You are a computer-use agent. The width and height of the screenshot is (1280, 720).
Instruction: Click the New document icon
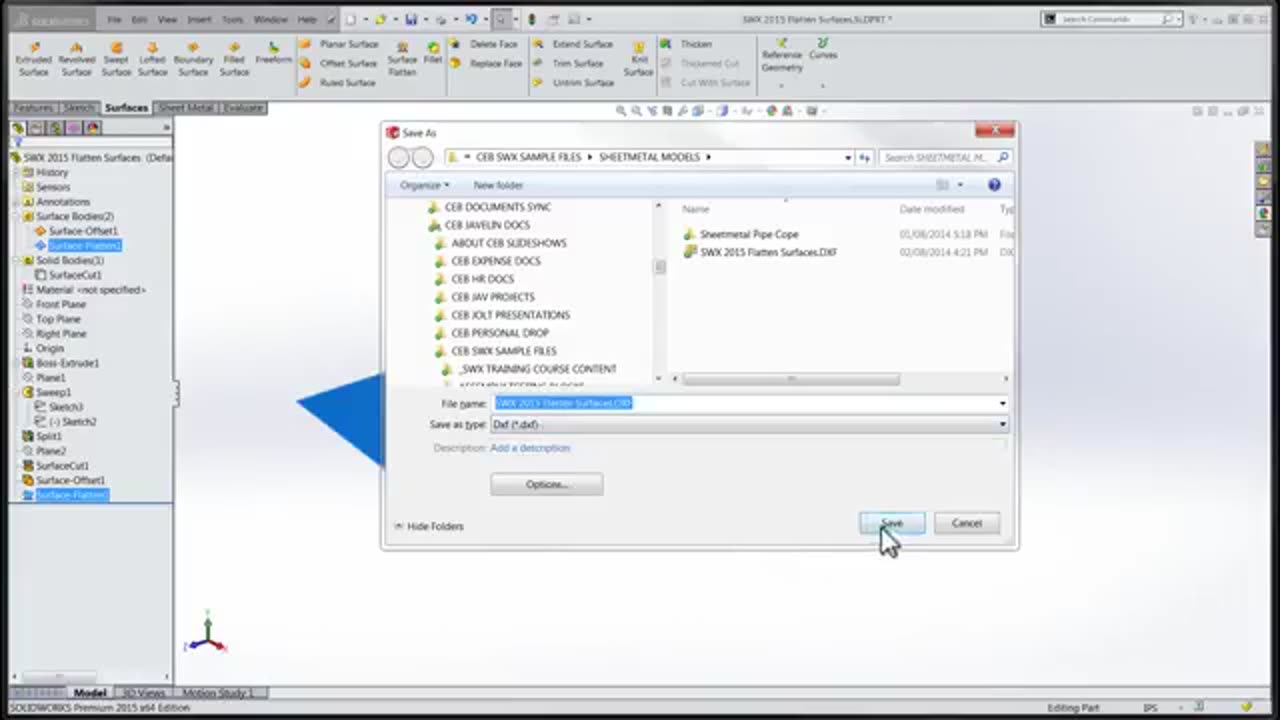351,19
